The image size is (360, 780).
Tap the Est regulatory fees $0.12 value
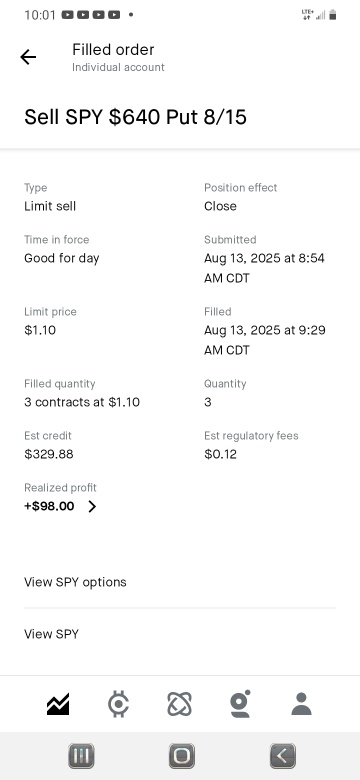click(220, 454)
